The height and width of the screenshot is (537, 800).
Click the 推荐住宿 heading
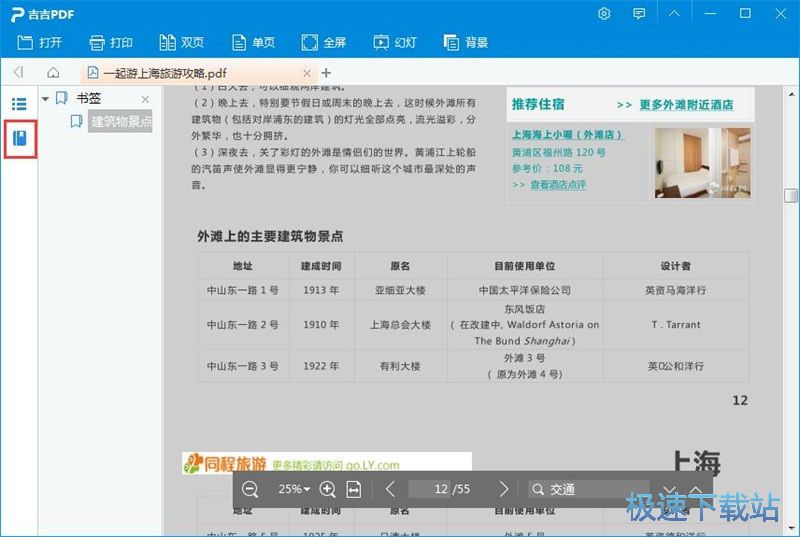(x=538, y=104)
